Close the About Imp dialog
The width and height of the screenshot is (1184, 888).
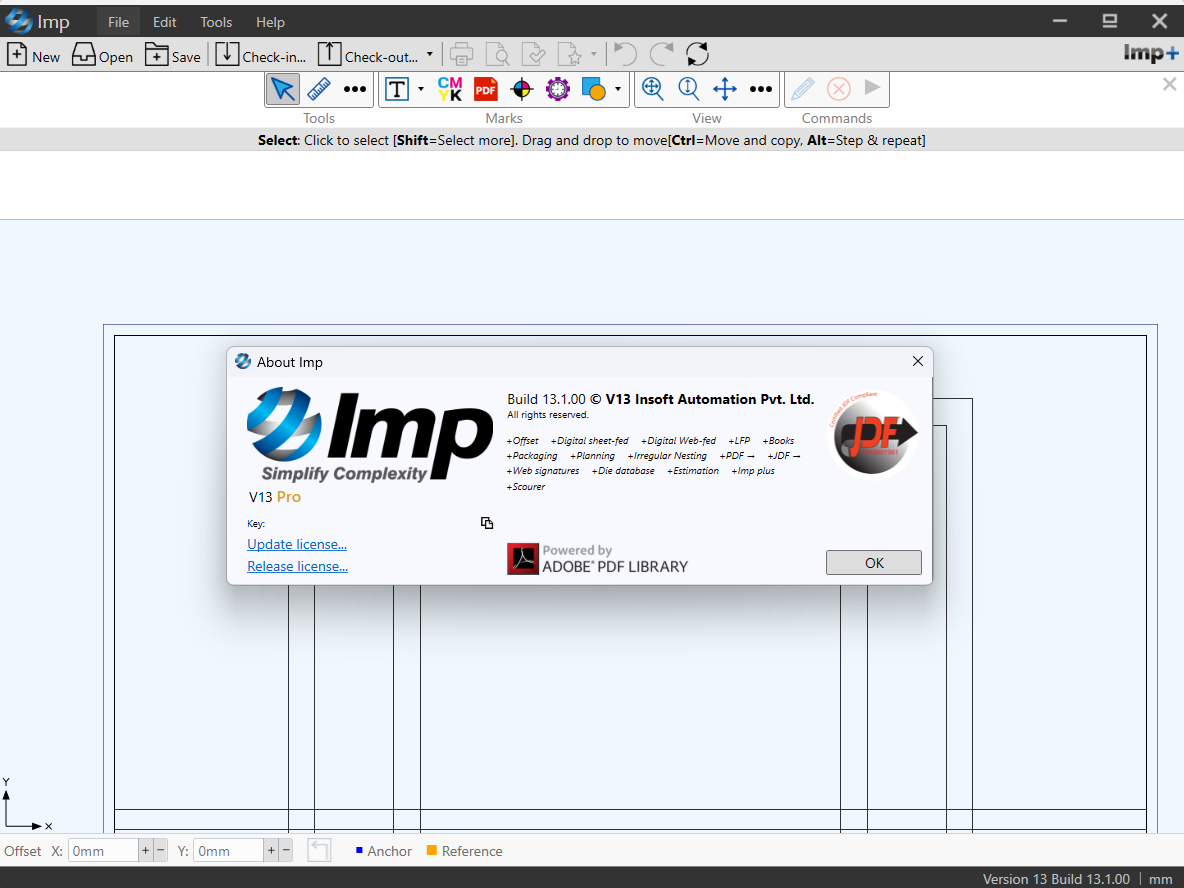tap(917, 362)
